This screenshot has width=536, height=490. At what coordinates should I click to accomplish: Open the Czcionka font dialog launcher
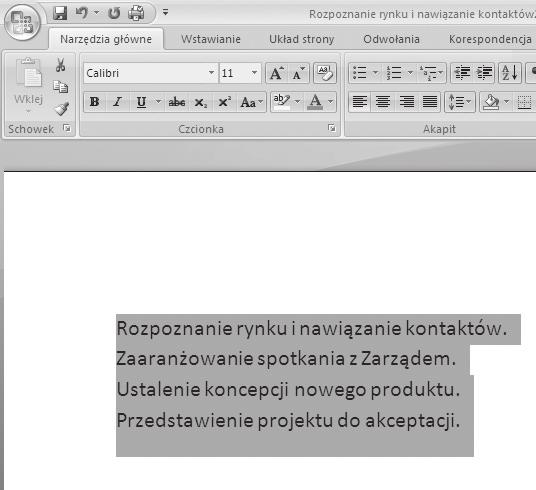(332, 128)
